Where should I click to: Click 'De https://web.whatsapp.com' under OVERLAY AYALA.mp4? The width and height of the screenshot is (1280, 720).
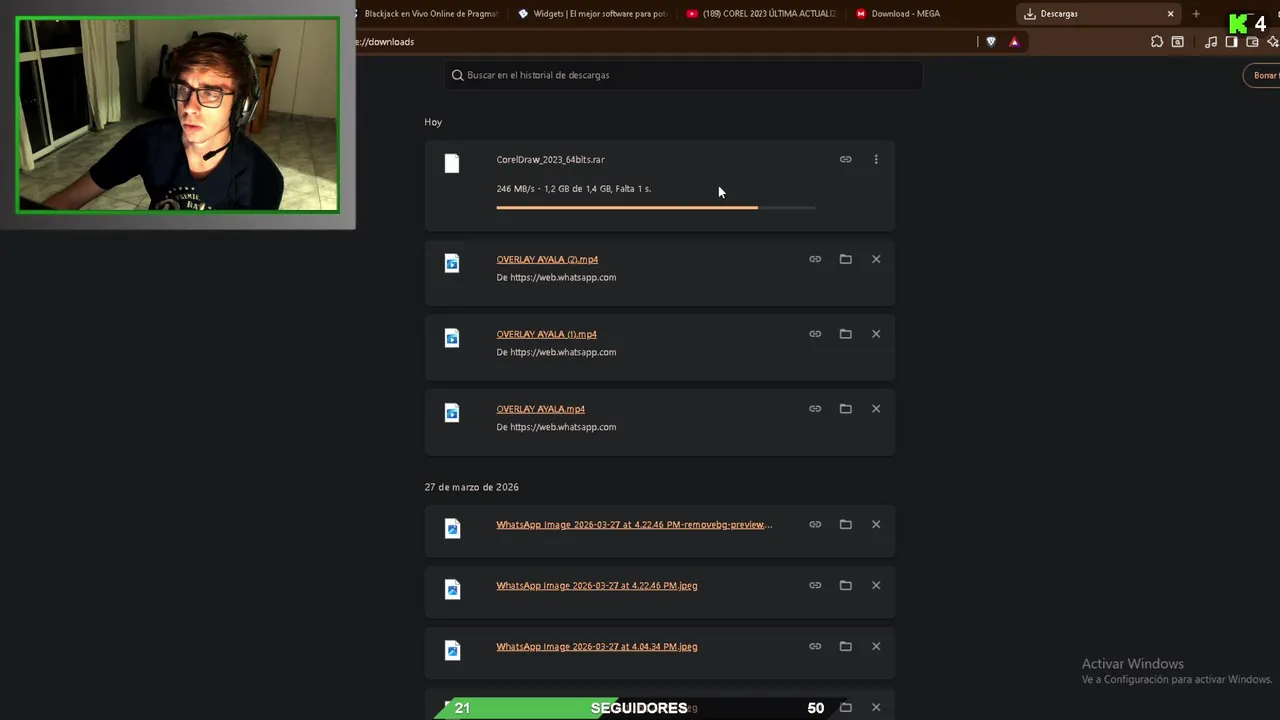[556, 427]
